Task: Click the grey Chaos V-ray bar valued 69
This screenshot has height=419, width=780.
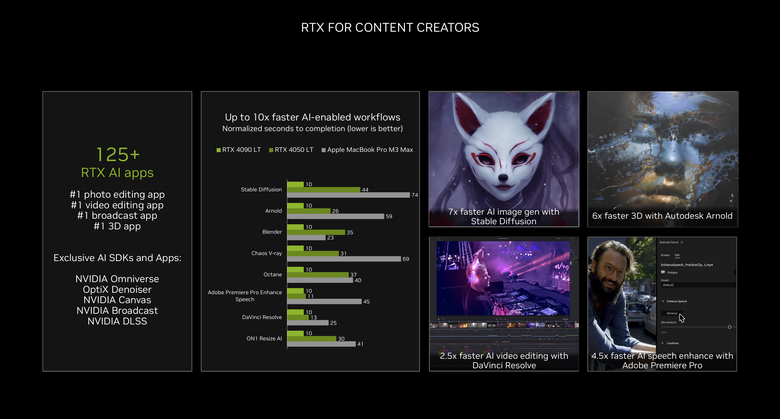Action: click(344, 259)
